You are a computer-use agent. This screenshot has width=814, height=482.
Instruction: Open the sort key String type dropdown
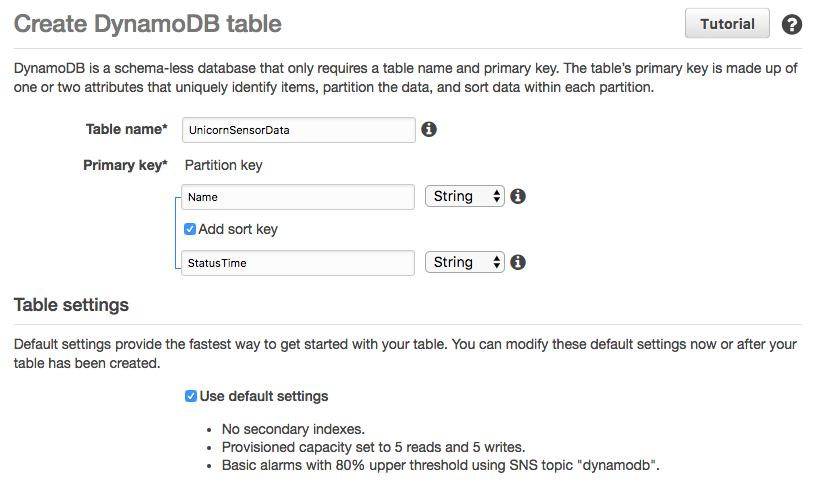click(465, 262)
